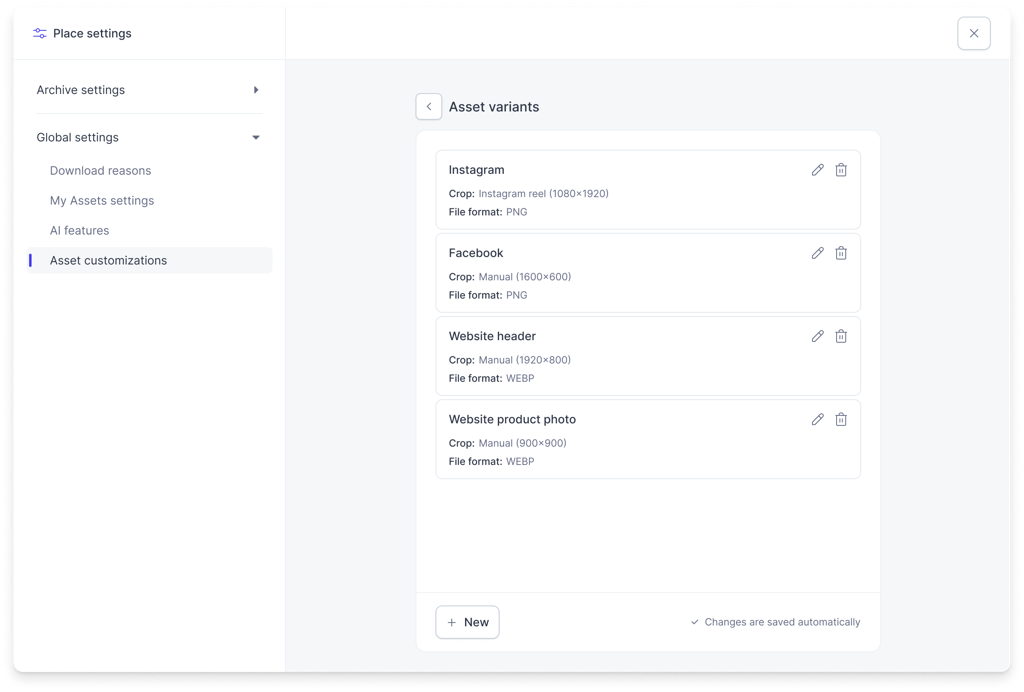Close the Place settings dialog
The height and width of the screenshot is (692, 1024).
point(974,33)
